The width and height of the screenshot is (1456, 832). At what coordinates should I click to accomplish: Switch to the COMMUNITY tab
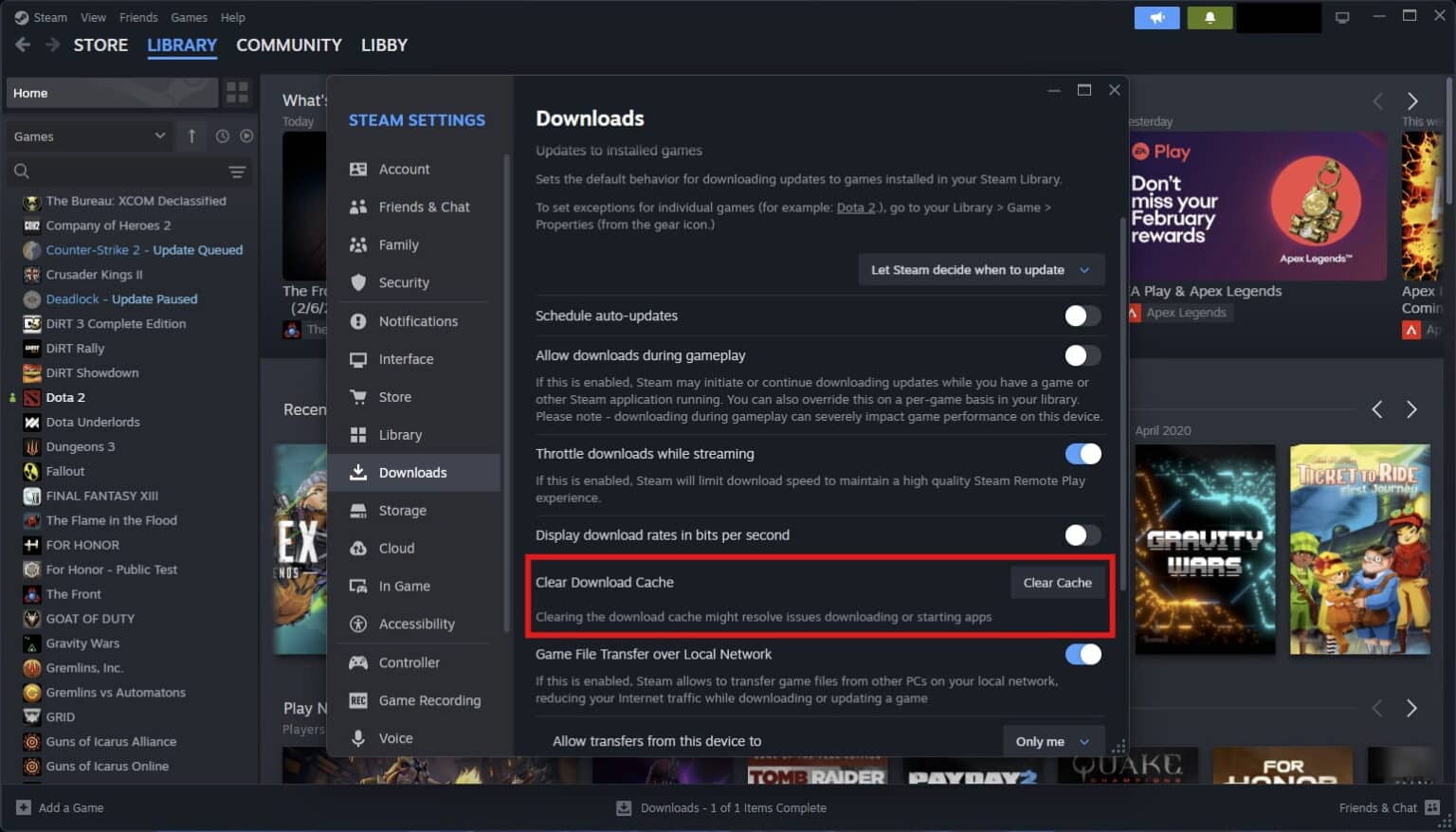point(288,45)
